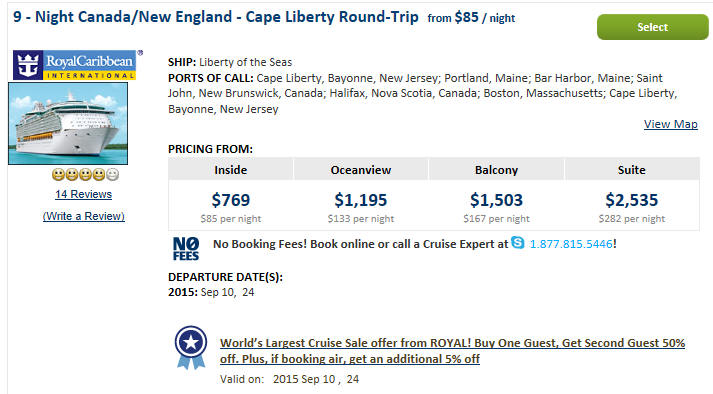713x394 pixels.
Task: Click the Liberty of the Seas ship photo
Action: (68, 123)
